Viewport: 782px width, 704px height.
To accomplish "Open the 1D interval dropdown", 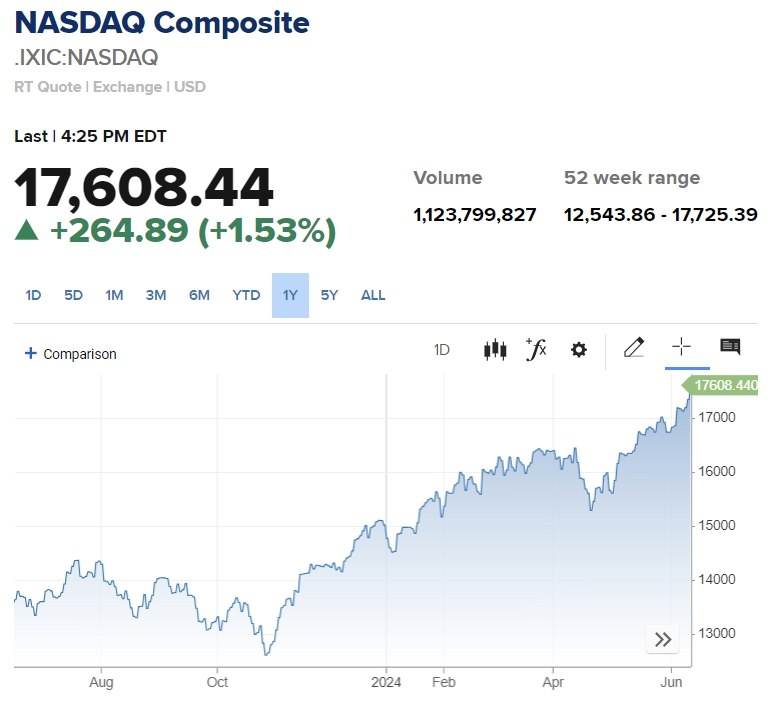I will pyautogui.click(x=442, y=350).
